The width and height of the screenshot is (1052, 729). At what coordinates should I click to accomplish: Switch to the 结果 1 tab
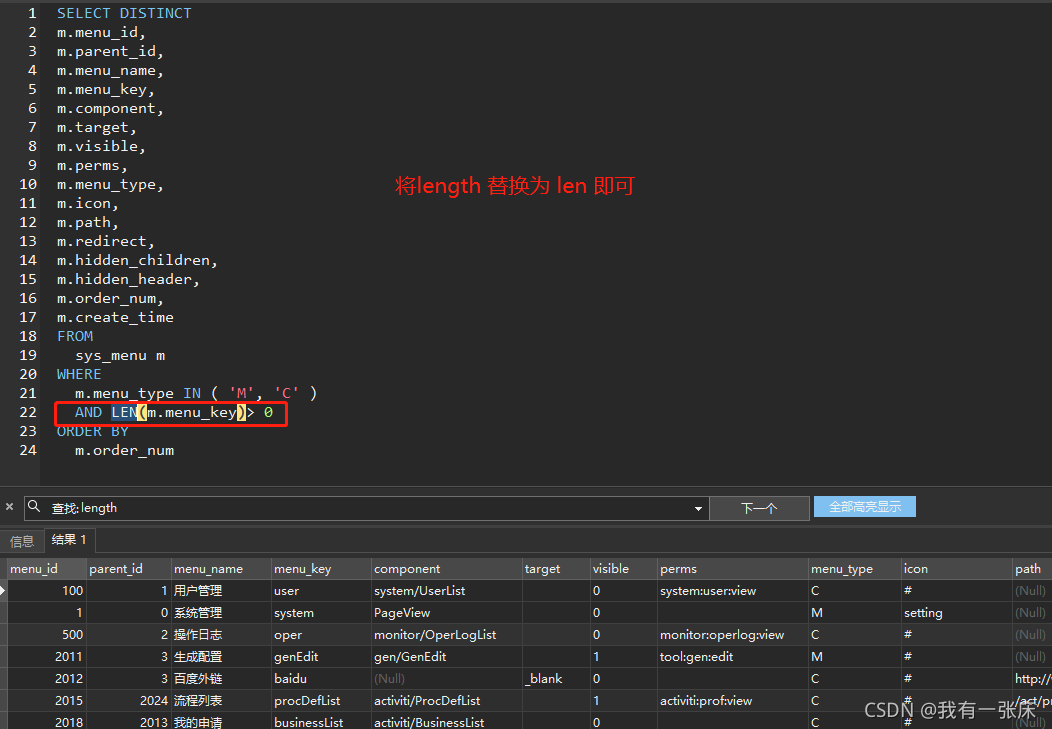point(69,539)
